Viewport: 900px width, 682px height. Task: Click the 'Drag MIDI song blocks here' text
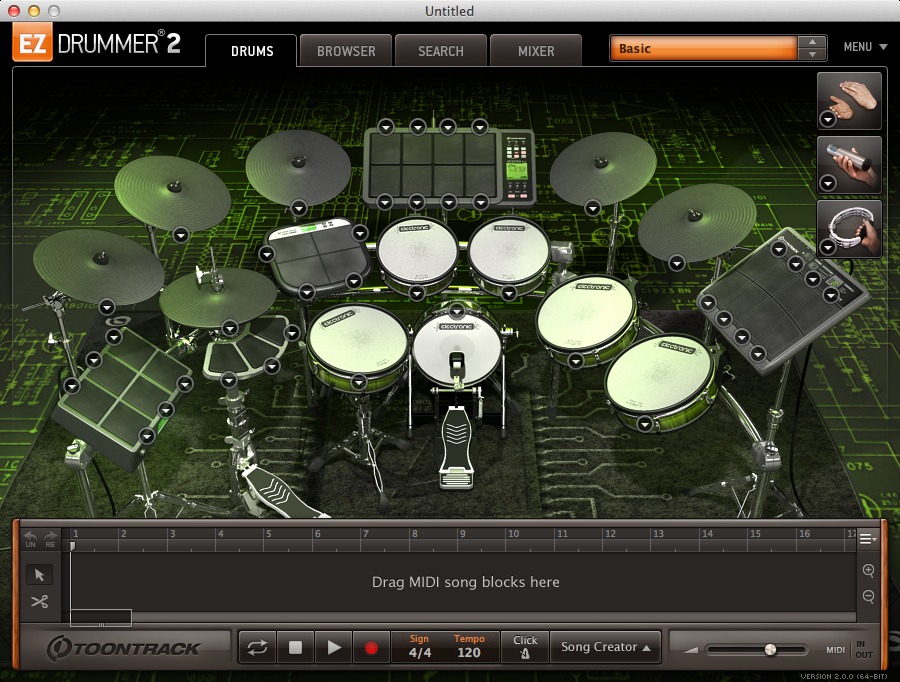(465, 582)
